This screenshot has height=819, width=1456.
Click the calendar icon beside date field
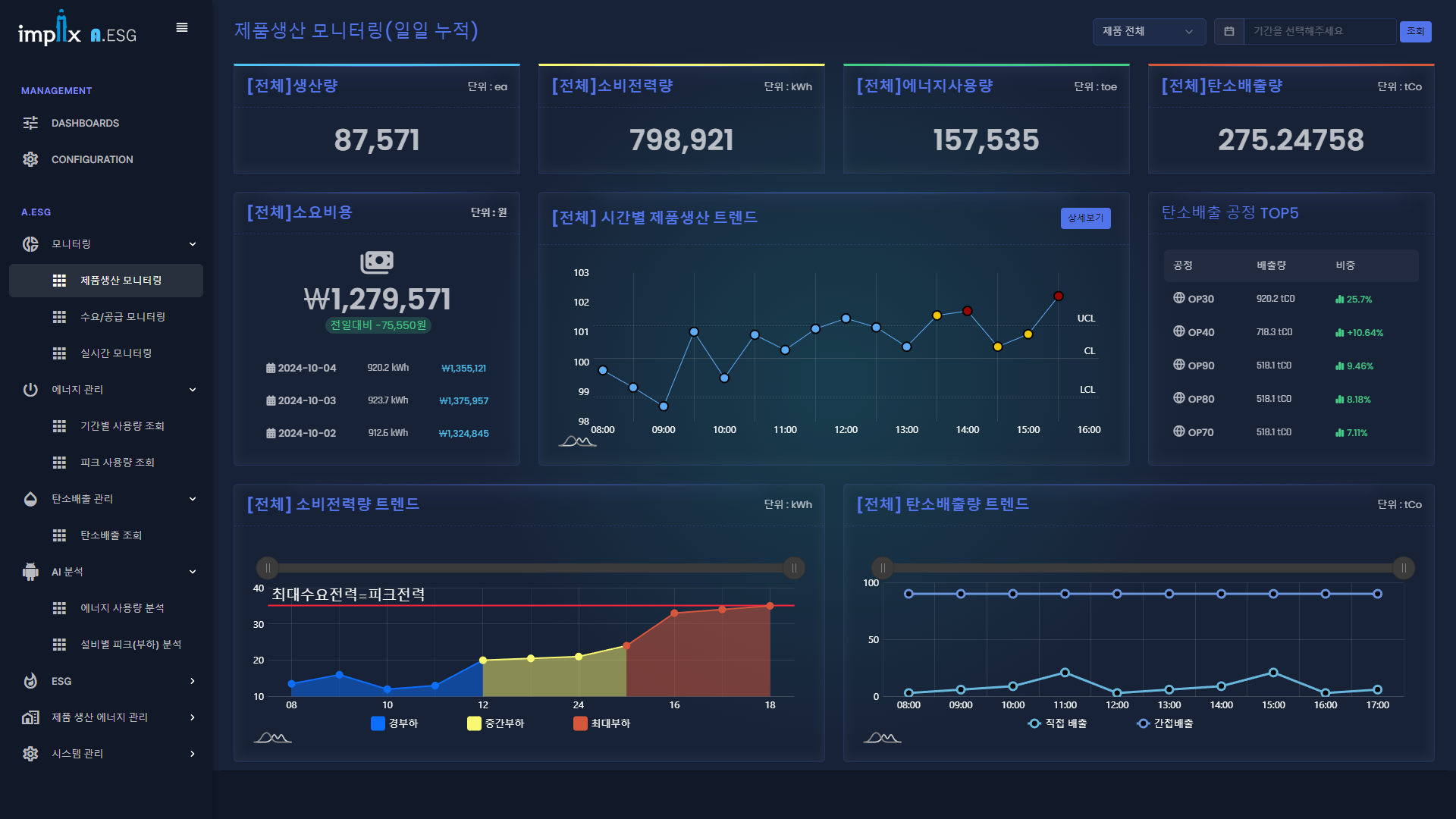[x=1229, y=31]
